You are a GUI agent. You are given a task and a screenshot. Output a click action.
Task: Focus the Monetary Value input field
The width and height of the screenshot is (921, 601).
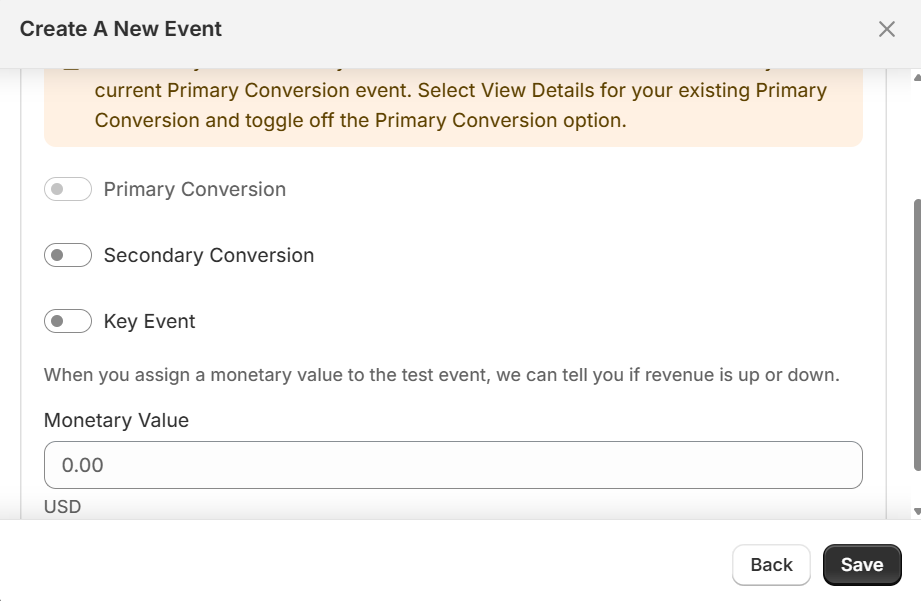pyautogui.click(x=453, y=465)
